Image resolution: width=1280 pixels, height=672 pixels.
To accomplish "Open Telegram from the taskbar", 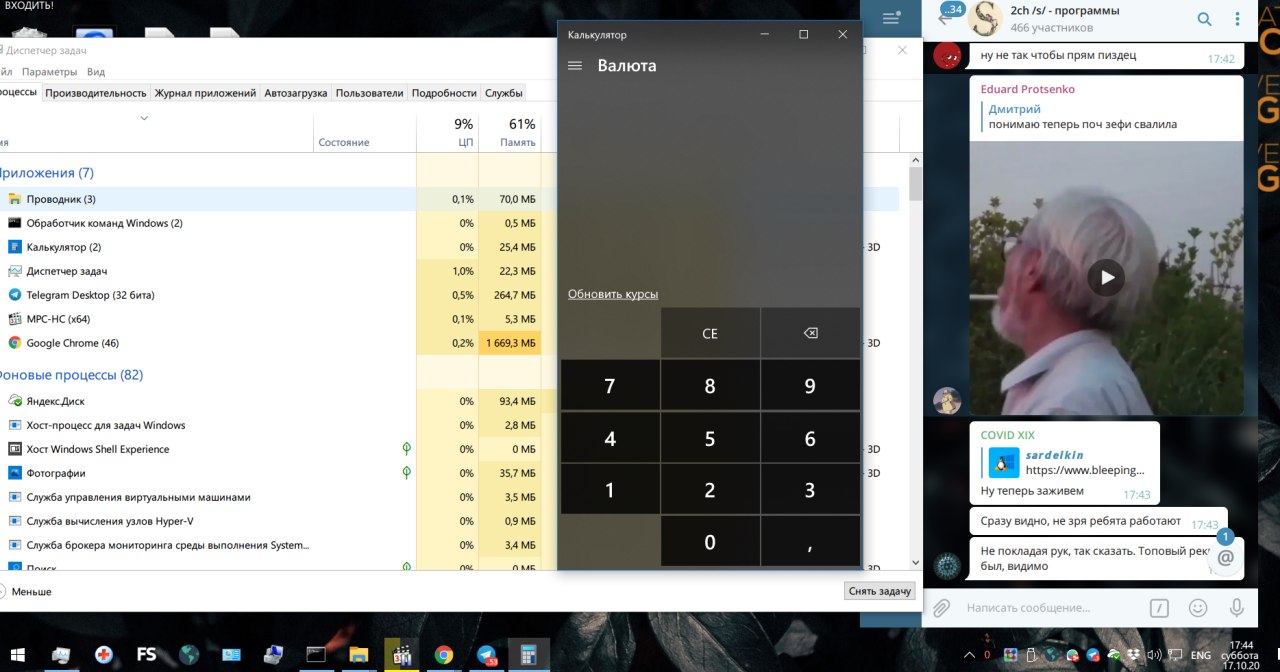I will click(487, 655).
